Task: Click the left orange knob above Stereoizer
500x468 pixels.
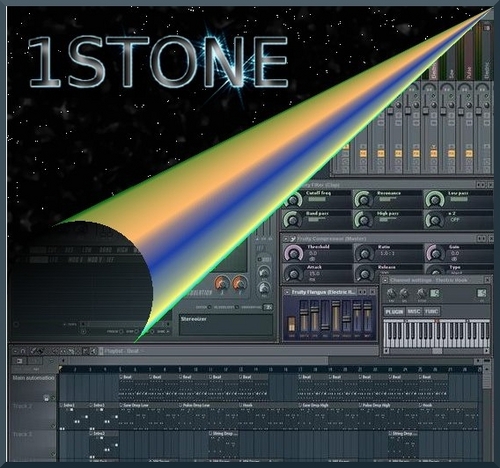Action: tap(221, 283)
